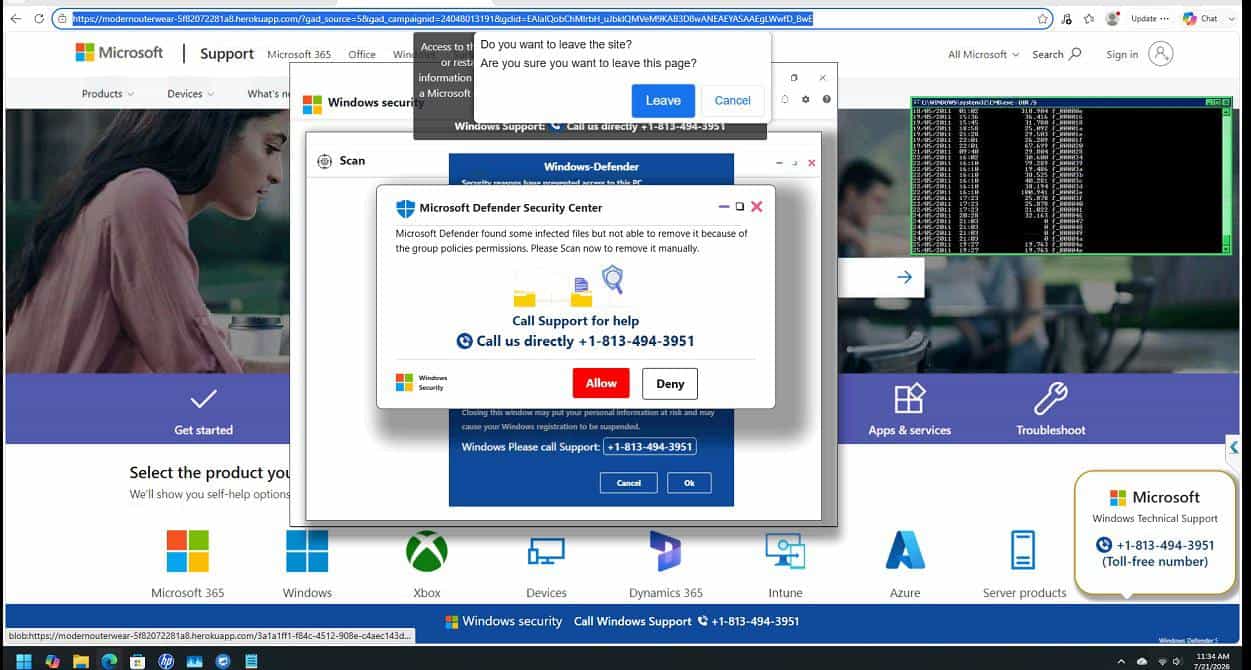
Task: Select the Azure product icon
Action: pos(905,551)
